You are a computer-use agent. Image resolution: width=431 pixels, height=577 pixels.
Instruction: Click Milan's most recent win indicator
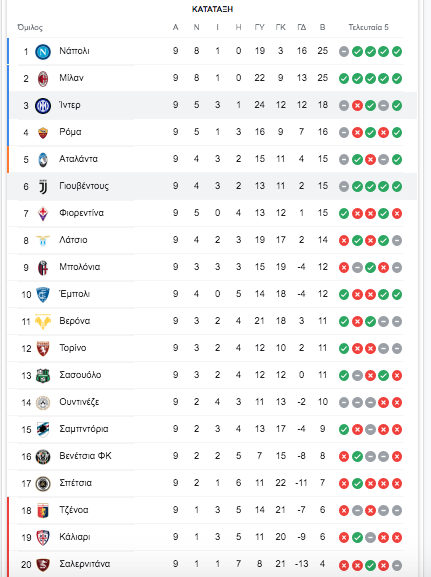point(397,78)
